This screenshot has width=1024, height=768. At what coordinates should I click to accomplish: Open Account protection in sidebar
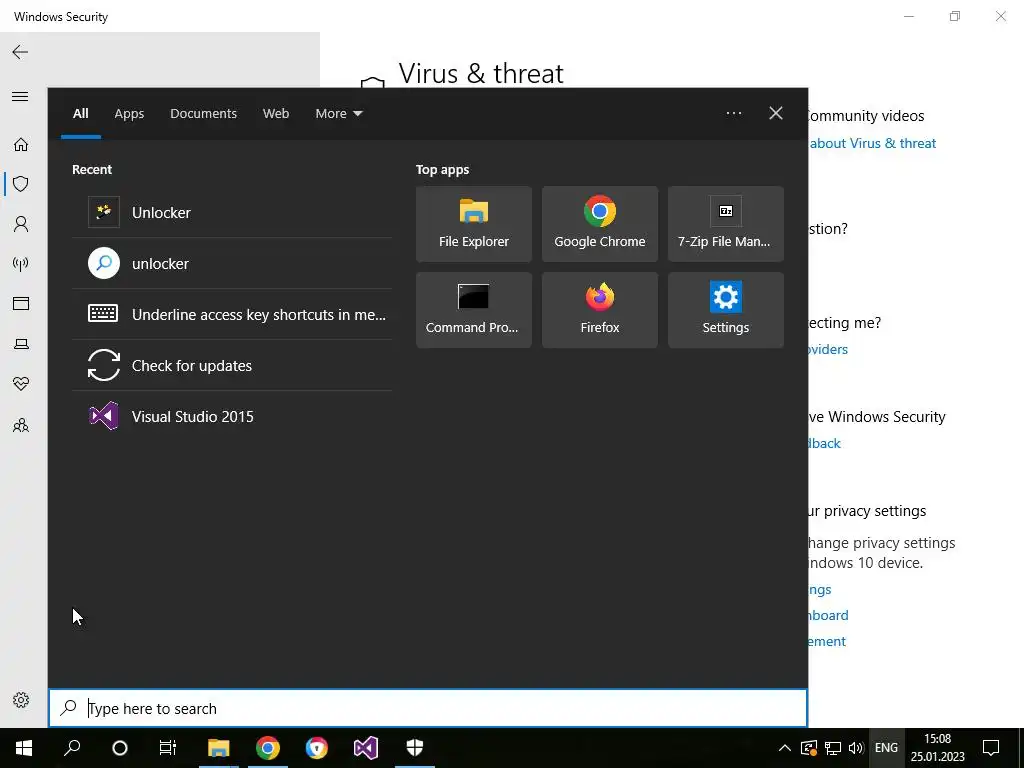point(21,224)
